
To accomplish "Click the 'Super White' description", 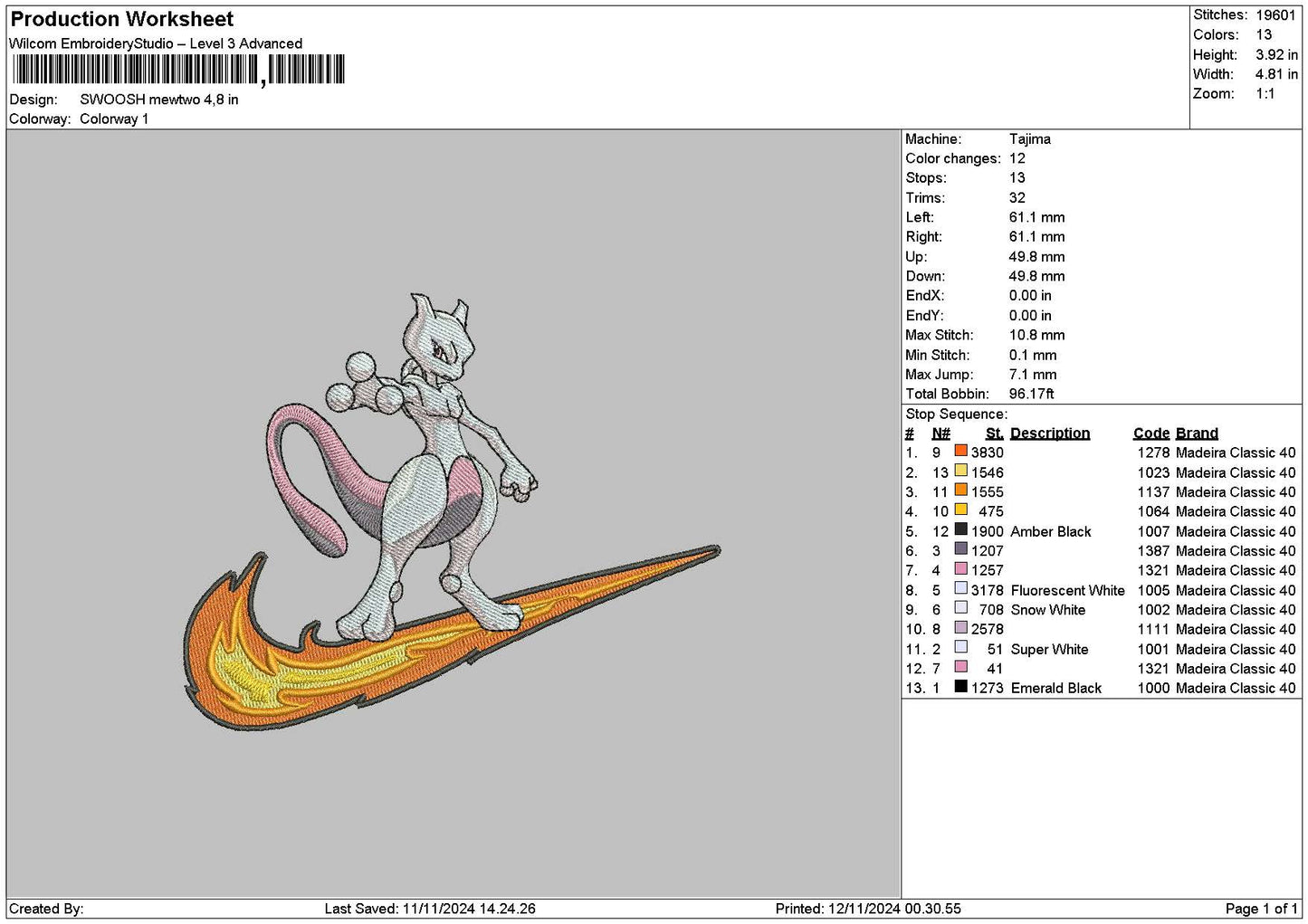I will [1049, 649].
